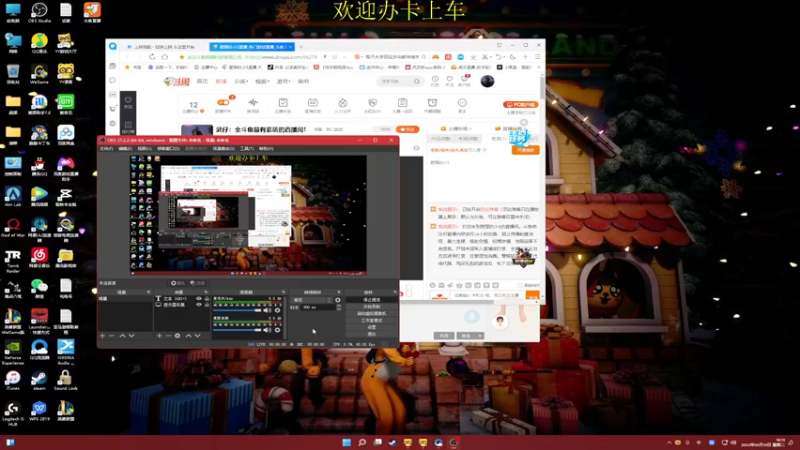The height and width of the screenshot is (450, 800).
Task: Click the 开始录制 button in OBS controls
Action: [x=371, y=307]
